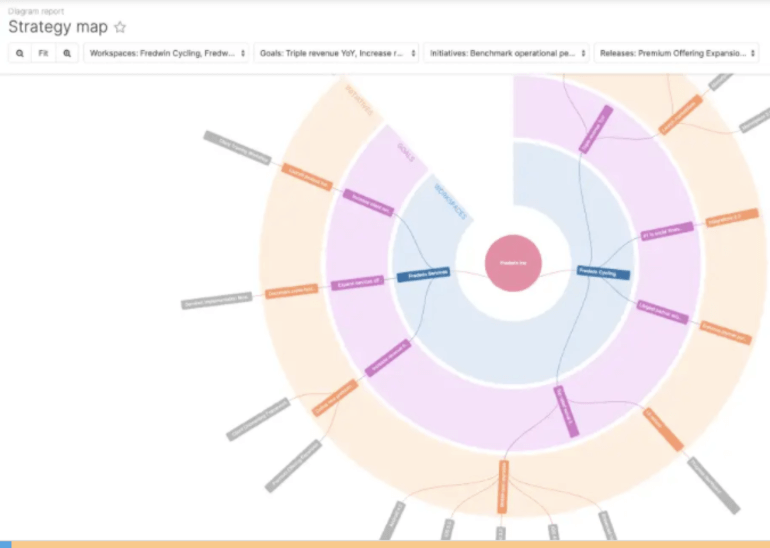The image size is (770, 548).
Task: Star the Strategy map as favorite
Action: [x=120, y=27]
